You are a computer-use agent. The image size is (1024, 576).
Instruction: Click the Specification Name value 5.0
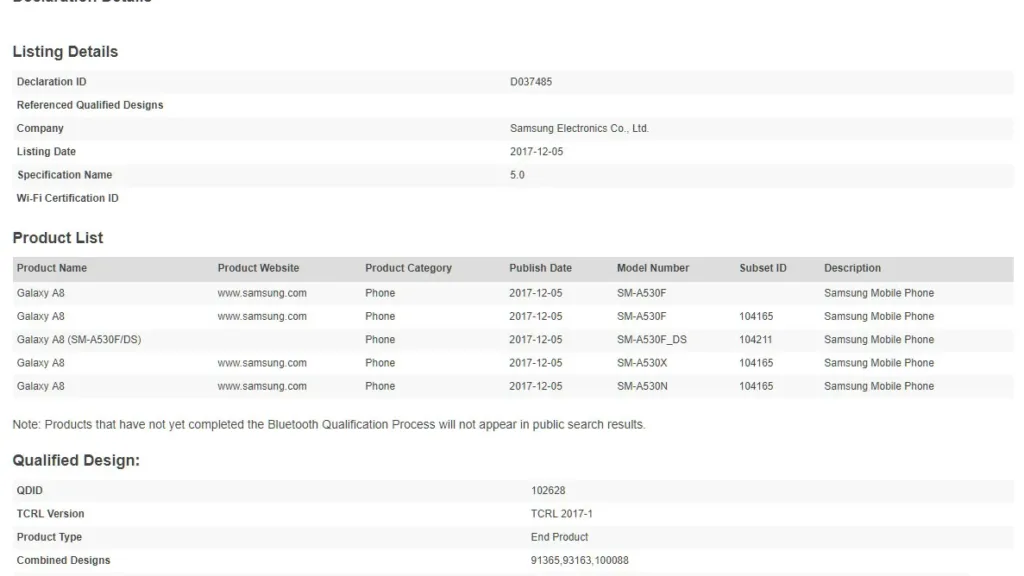[x=517, y=175]
